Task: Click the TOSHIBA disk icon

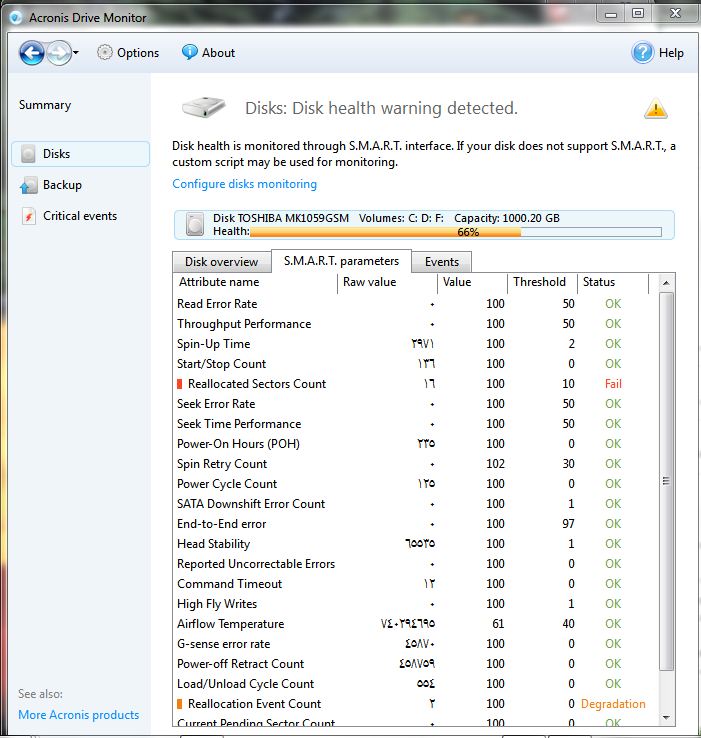Action: pos(195,224)
